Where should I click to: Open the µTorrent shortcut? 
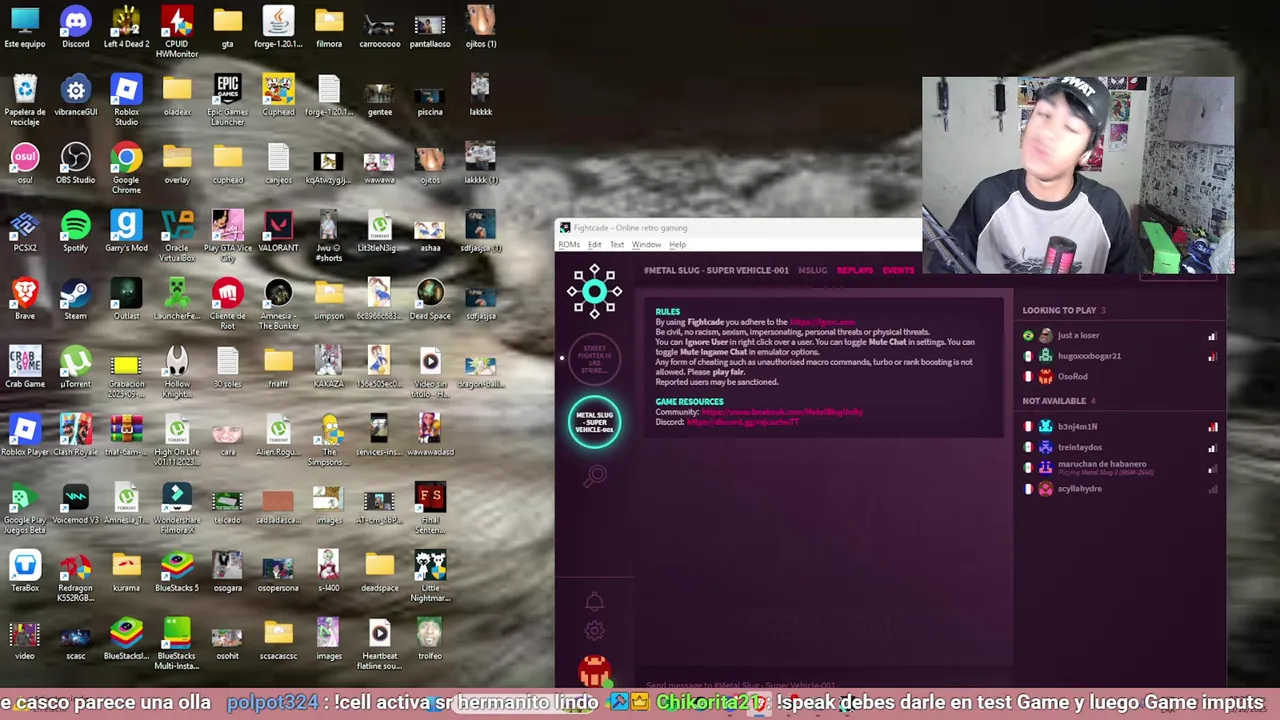pyautogui.click(x=75, y=368)
